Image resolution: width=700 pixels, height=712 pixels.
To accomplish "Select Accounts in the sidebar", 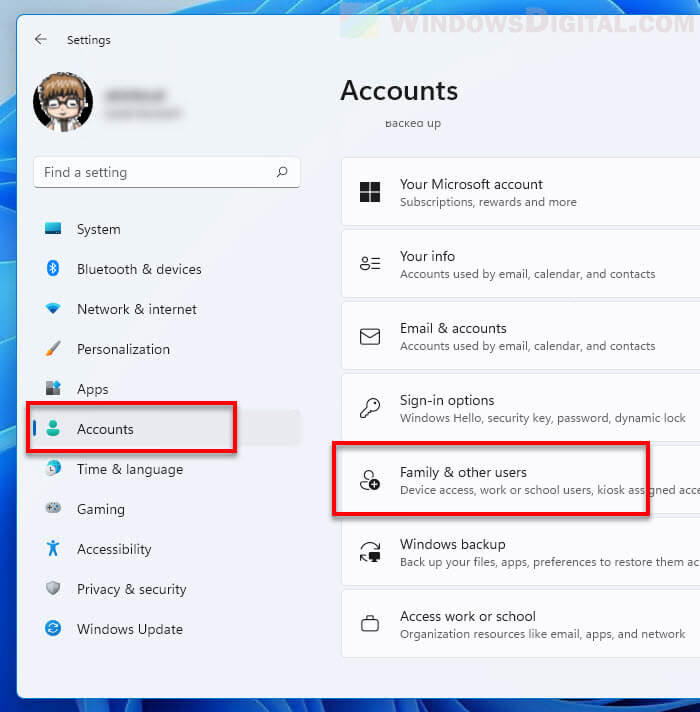I will (167, 429).
